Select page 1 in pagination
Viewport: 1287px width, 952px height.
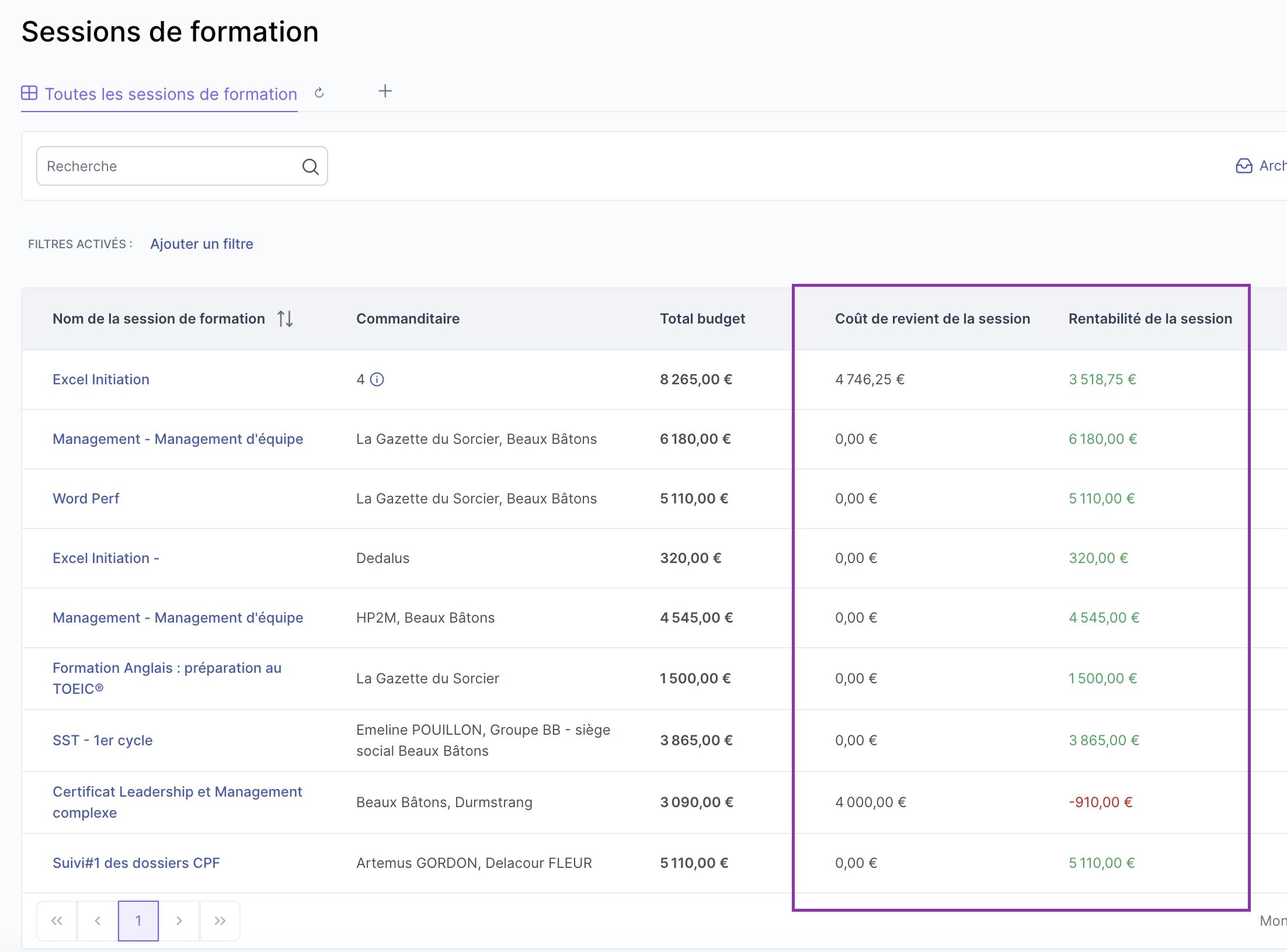click(138, 921)
